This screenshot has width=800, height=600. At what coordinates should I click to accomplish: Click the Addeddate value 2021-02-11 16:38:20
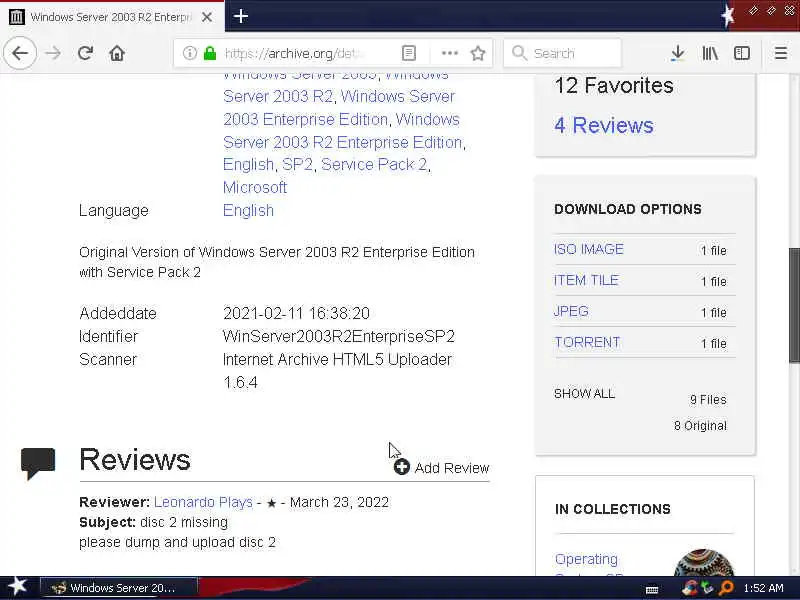click(296, 313)
